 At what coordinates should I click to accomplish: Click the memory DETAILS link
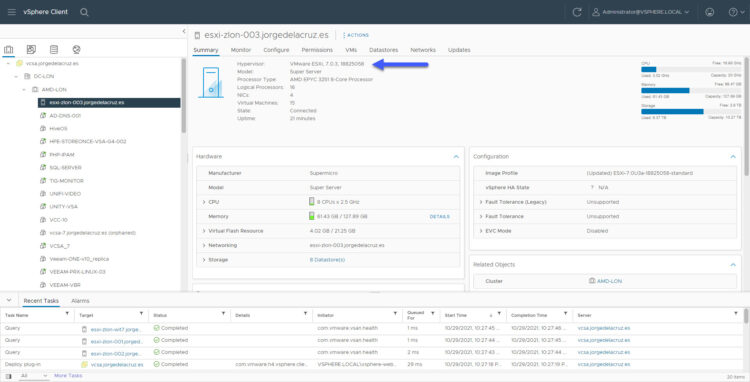pos(439,217)
